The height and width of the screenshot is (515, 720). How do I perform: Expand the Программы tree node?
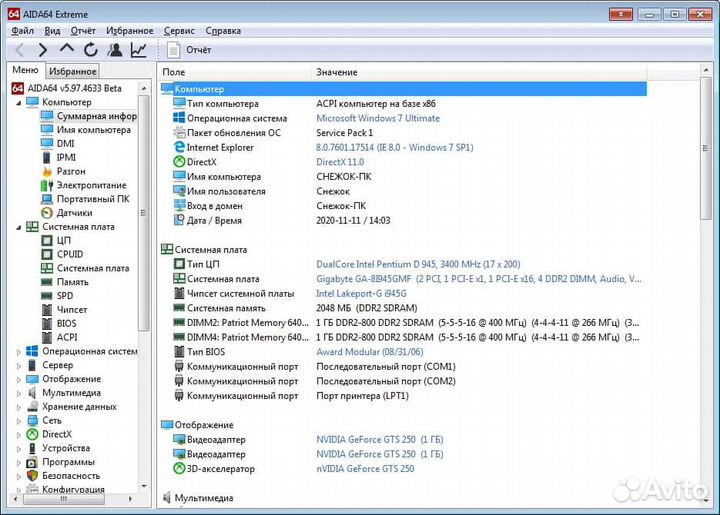19,463
